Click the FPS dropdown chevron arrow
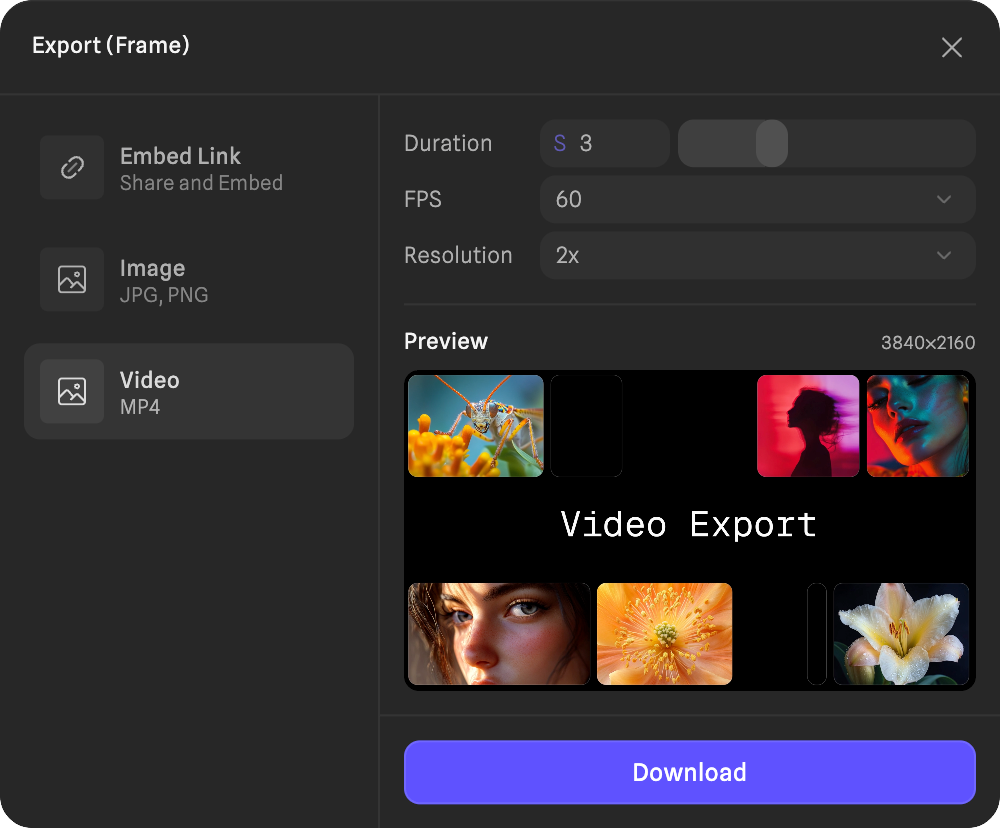 click(943, 200)
